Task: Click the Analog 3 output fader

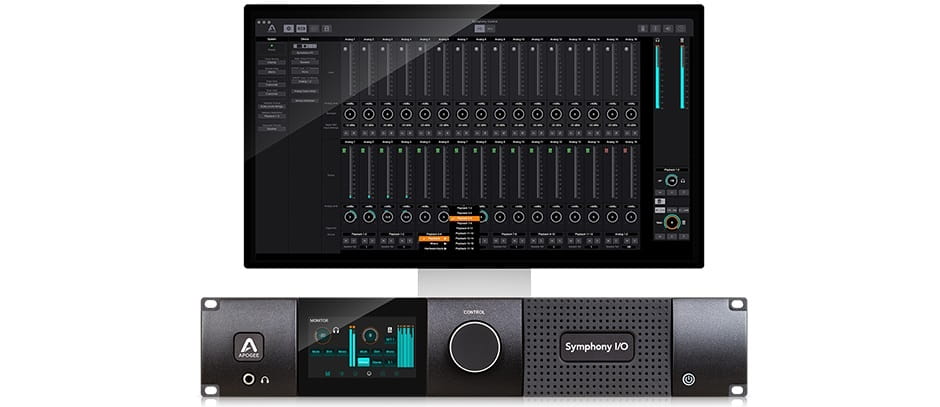Action: tap(388, 174)
